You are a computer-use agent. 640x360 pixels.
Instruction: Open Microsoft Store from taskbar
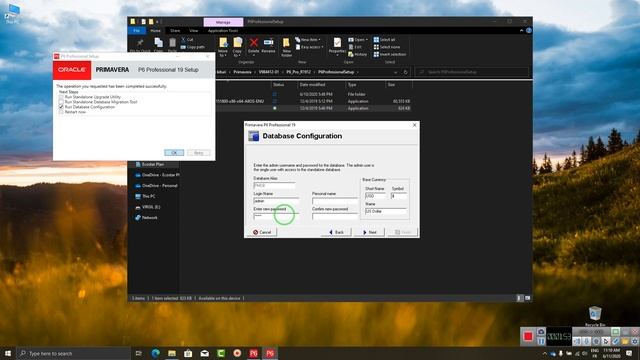(188, 353)
